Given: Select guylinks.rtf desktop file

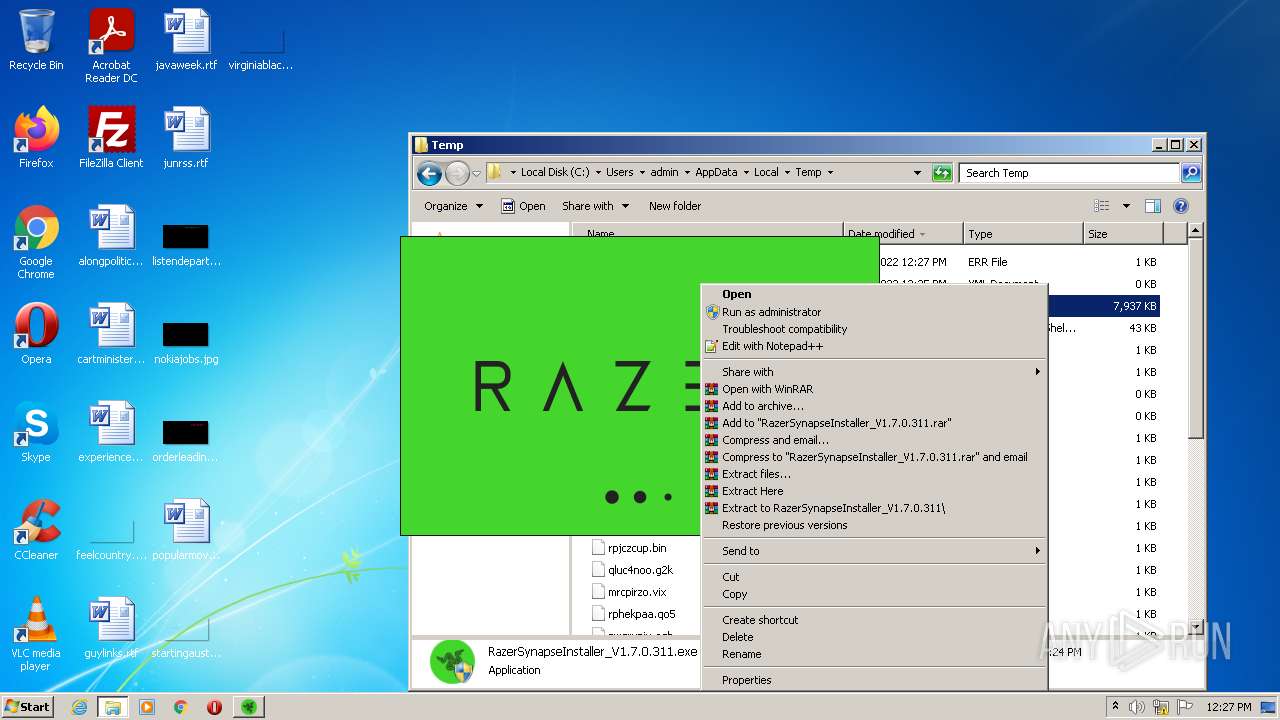Looking at the screenshot, I should coord(111,628).
